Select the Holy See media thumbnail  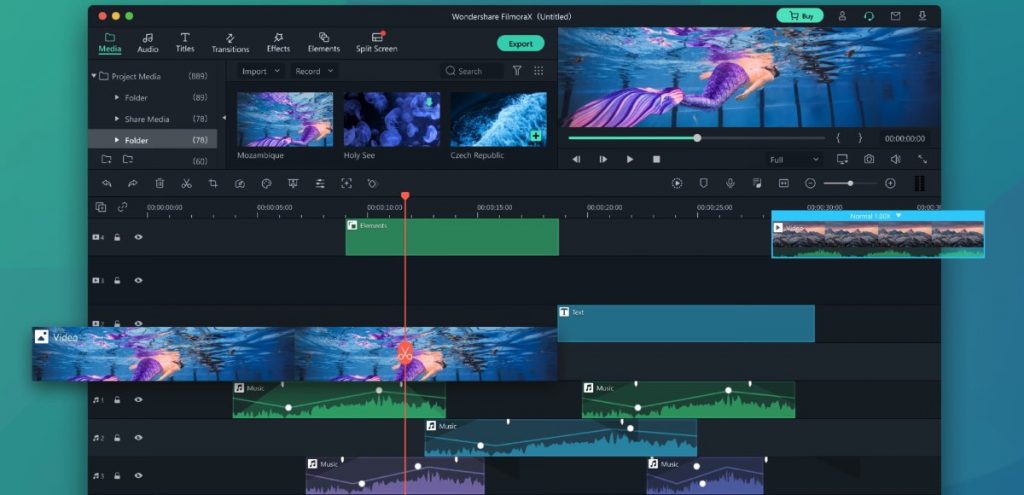pyautogui.click(x=392, y=120)
